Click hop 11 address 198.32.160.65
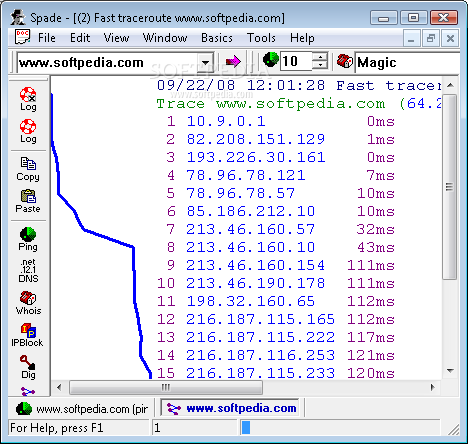468x444 pixels. click(x=251, y=301)
